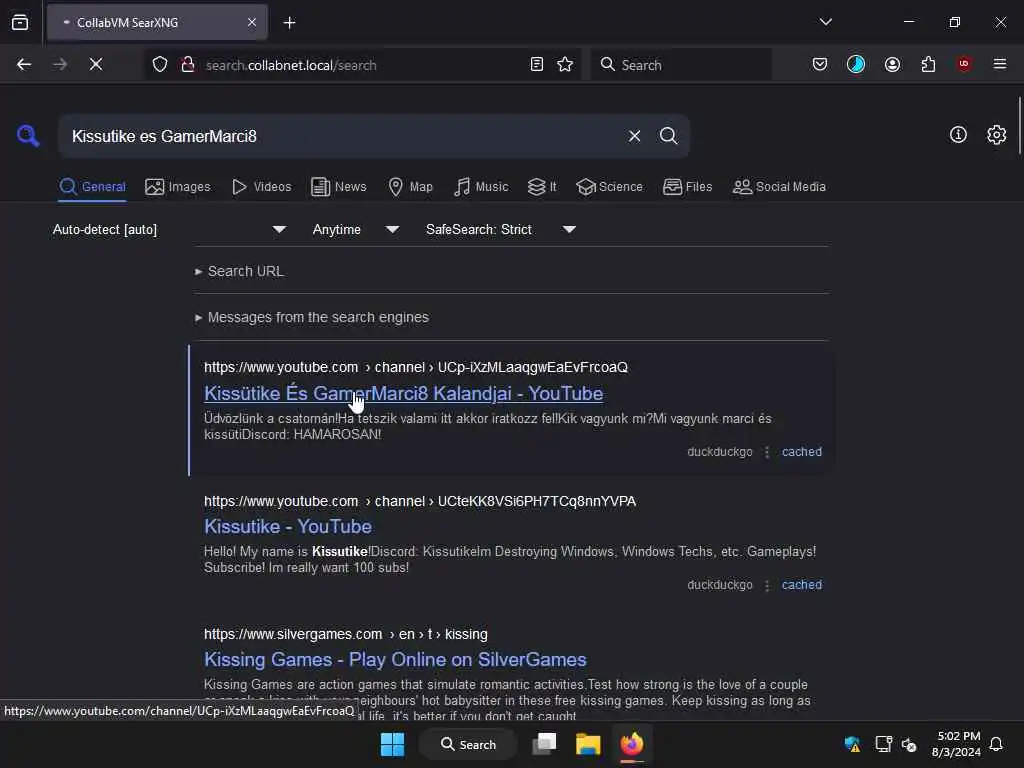The image size is (1024, 768).
Task: Click the page vertical scrollbar
Action: click(1019, 124)
